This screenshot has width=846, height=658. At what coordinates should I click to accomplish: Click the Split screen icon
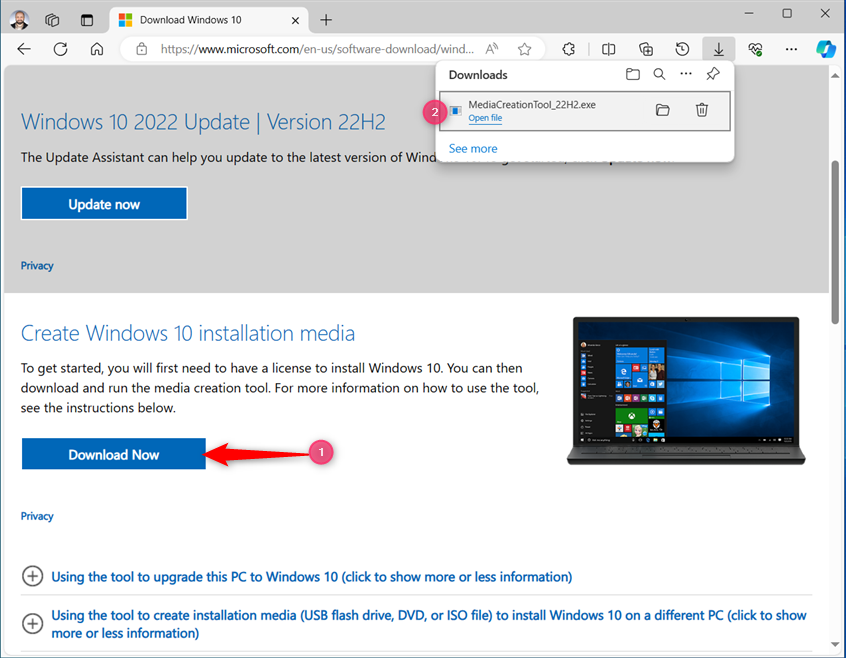(x=609, y=49)
